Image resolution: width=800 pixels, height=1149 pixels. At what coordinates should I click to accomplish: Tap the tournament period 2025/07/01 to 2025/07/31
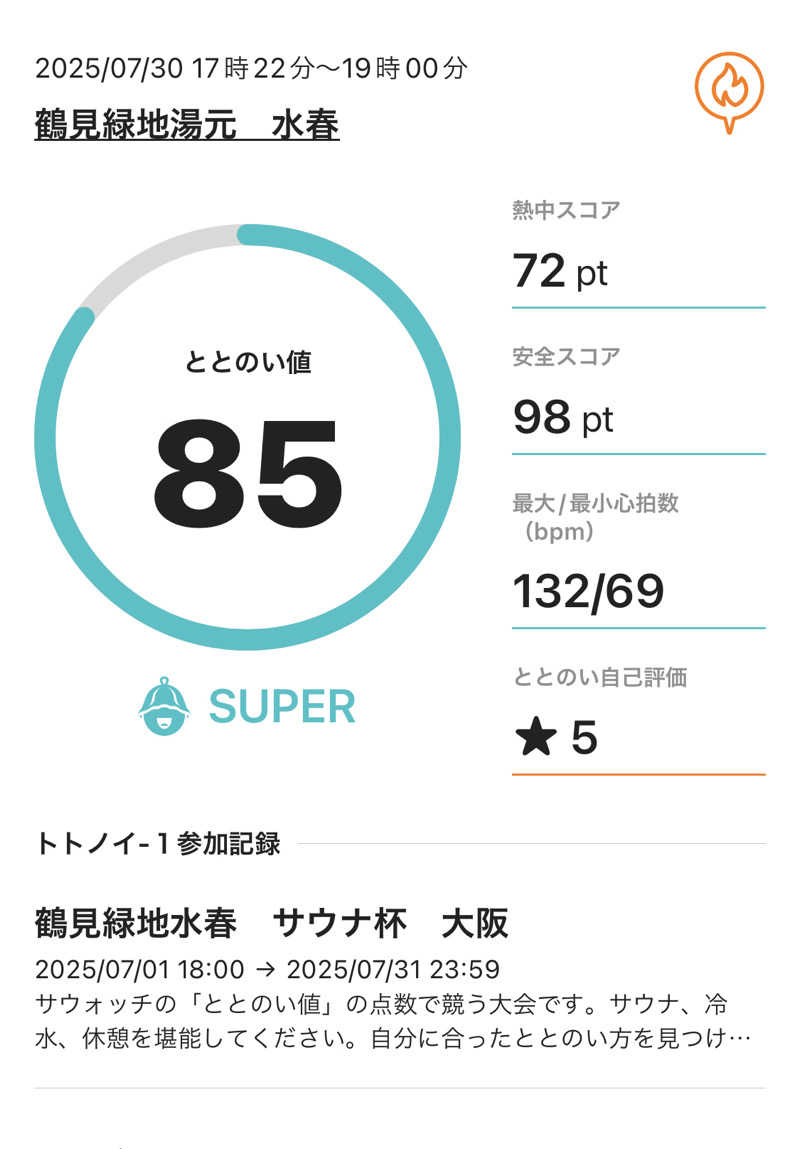click(x=267, y=969)
